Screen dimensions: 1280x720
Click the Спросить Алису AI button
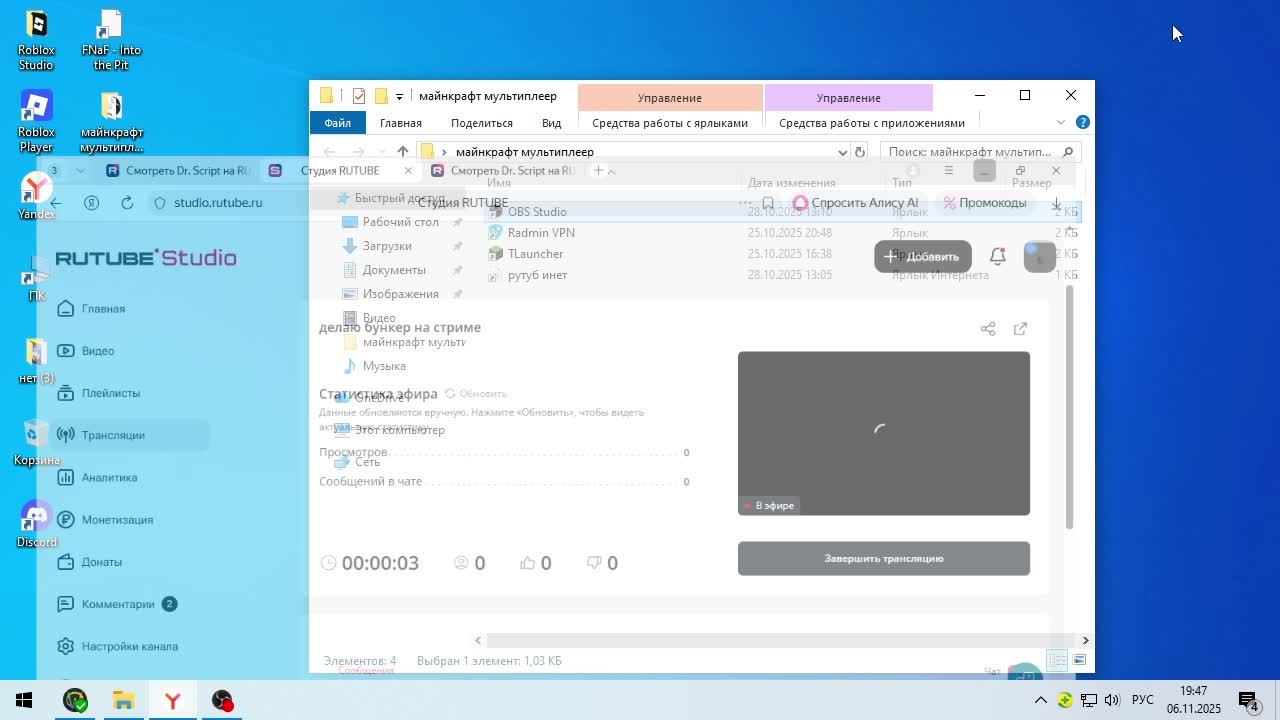point(855,203)
